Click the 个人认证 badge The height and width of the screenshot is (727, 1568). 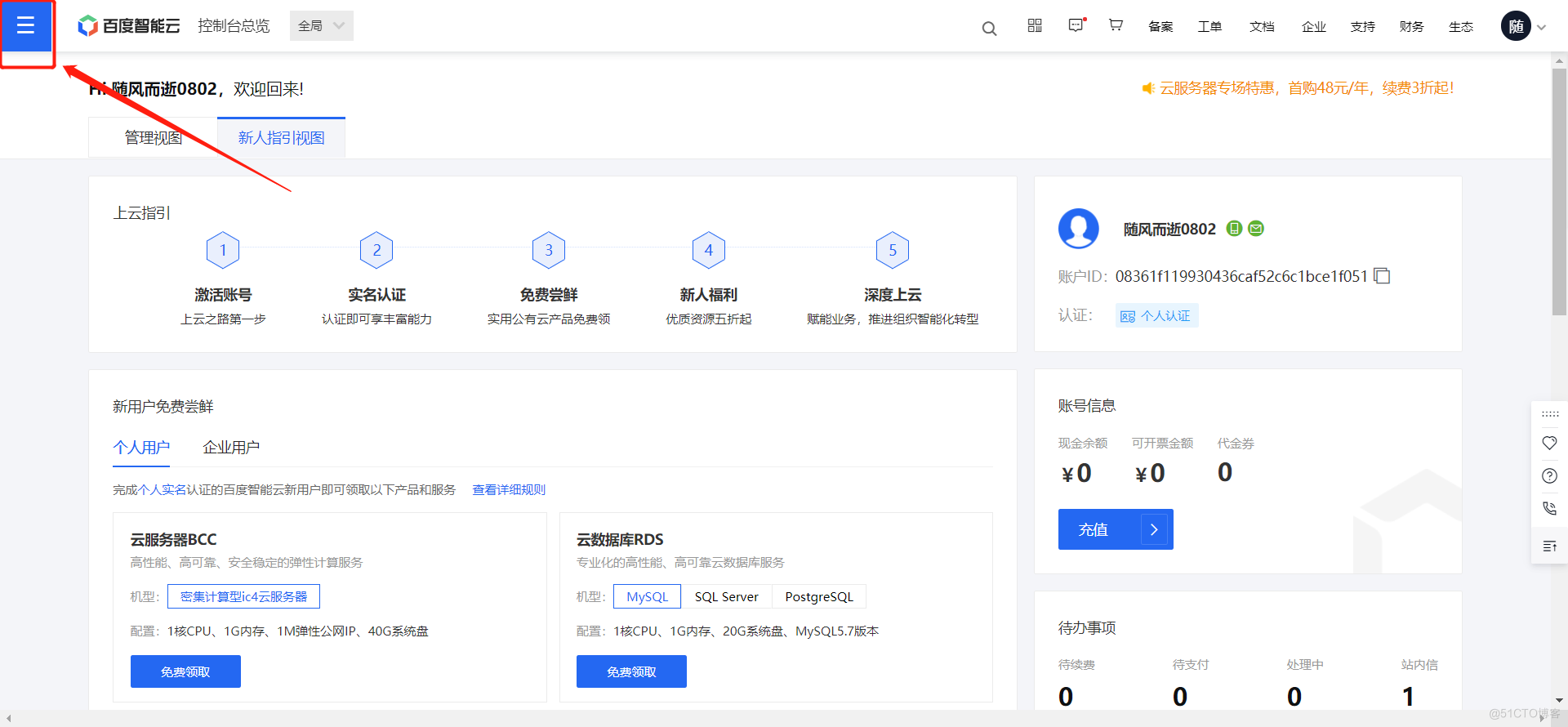point(1157,315)
